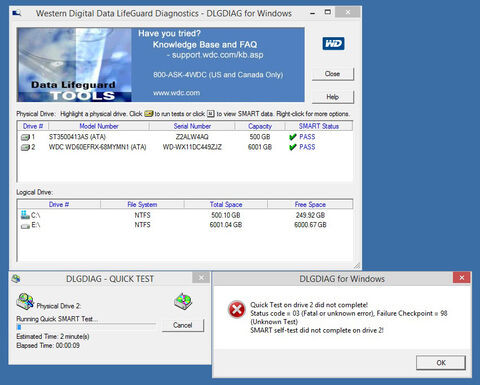The width and height of the screenshot is (480, 385).
Task: Click the logical Drive # column header
Action: click(x=59, y=204)
